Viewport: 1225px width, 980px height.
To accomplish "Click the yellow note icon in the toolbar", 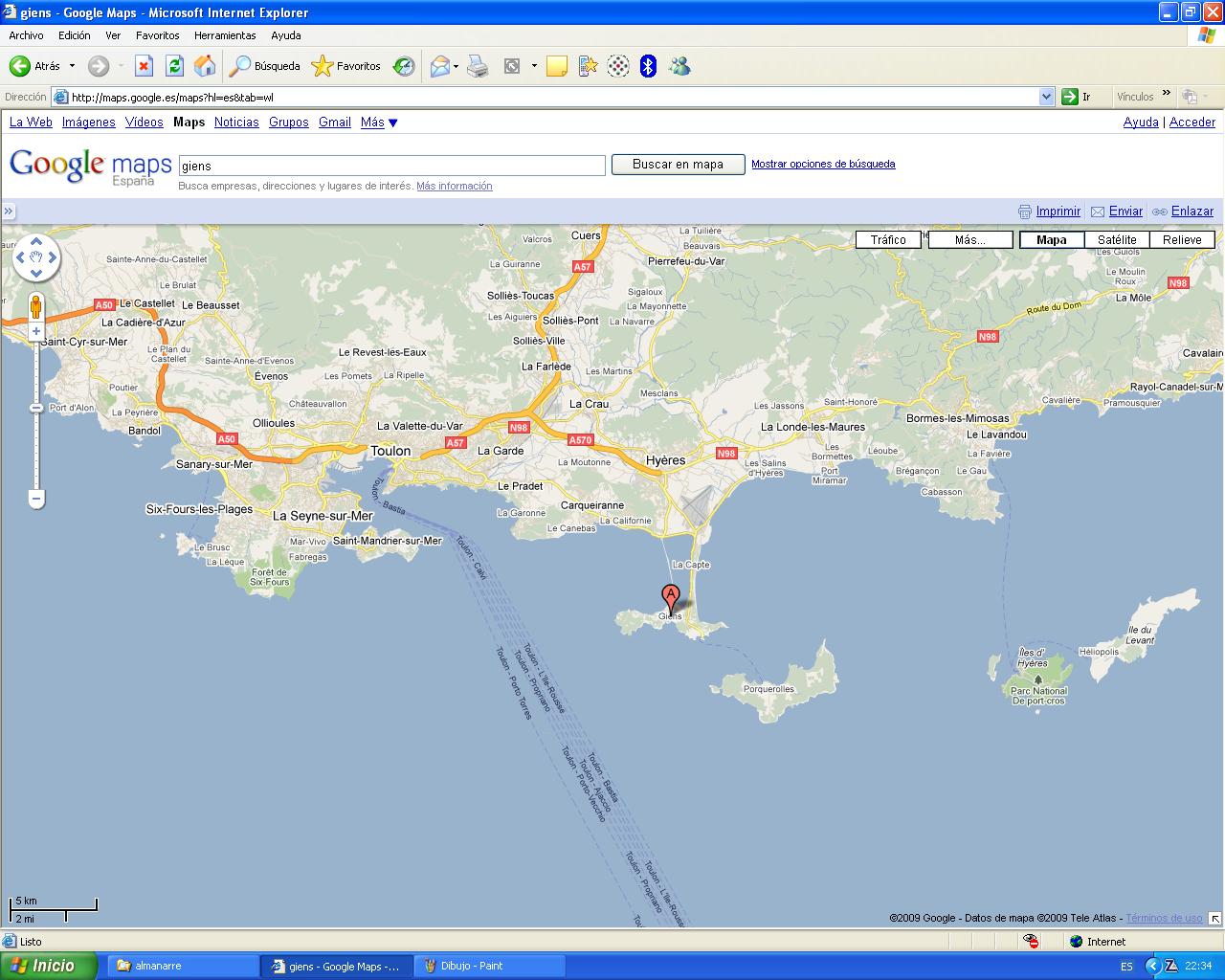I will pos(557,66).
